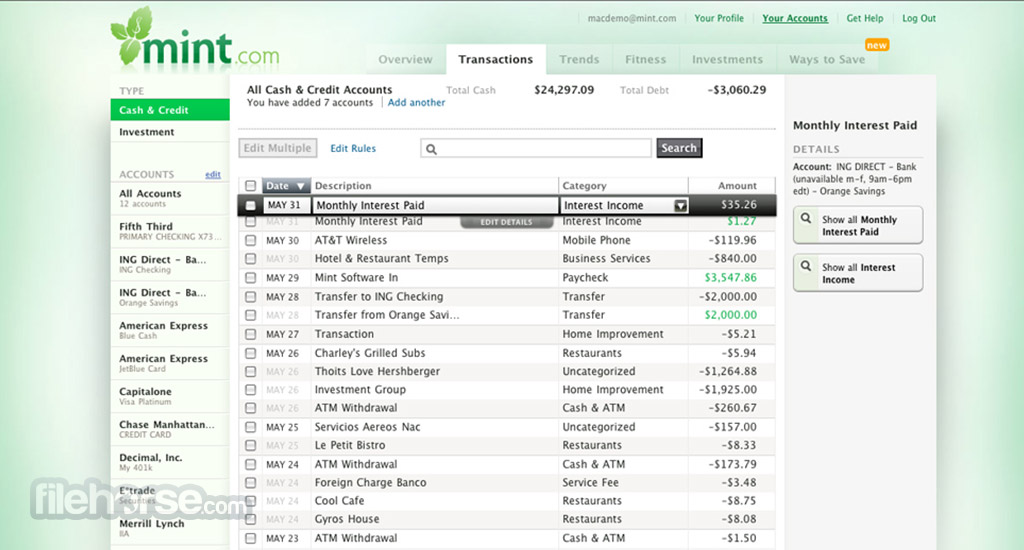The height and width of the screenshot is (550, 1024).
Task: Switch to the Trends tab
Action: coord(579,59)
